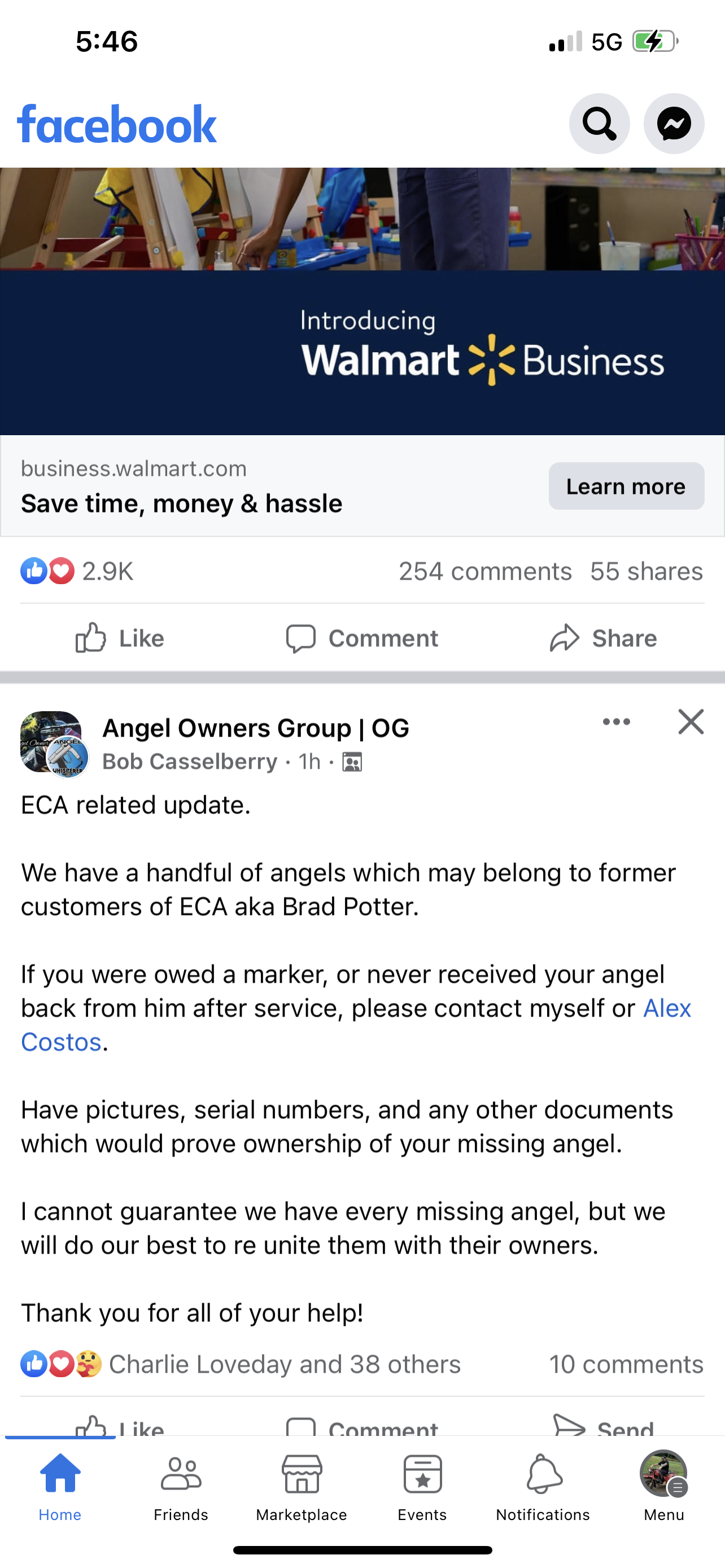Like the Walmart Business ad post

tap(120, 638)
